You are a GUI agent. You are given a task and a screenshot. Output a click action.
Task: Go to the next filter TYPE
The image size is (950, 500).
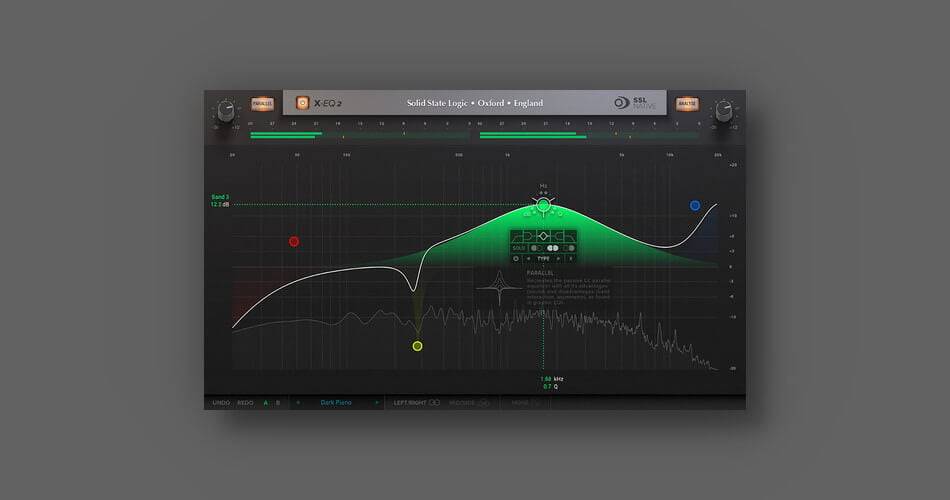click(558, 258)
